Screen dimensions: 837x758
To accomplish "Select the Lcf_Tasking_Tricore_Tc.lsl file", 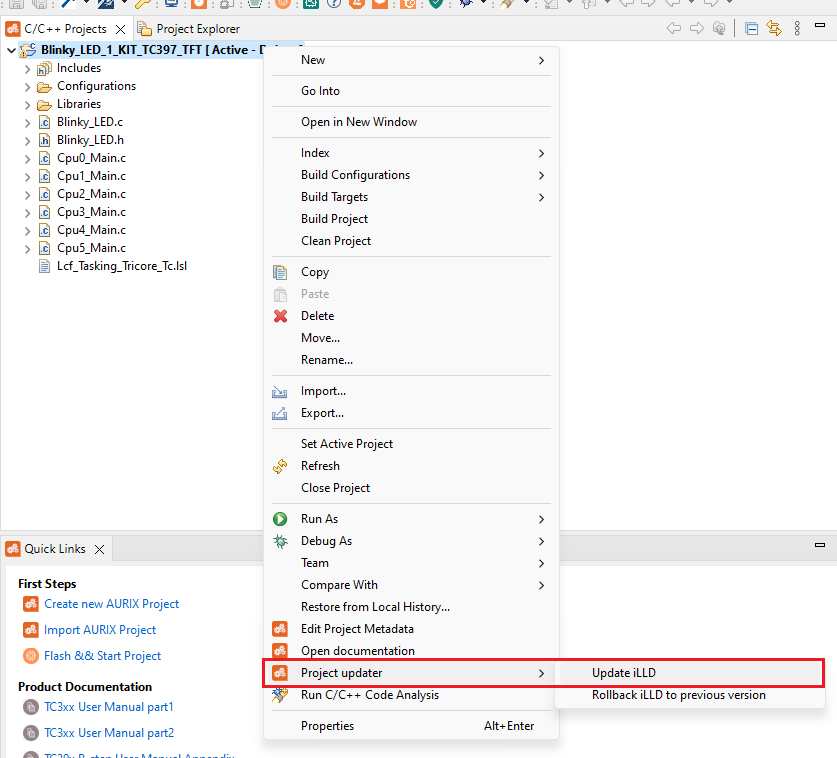I will click(121, 266).
